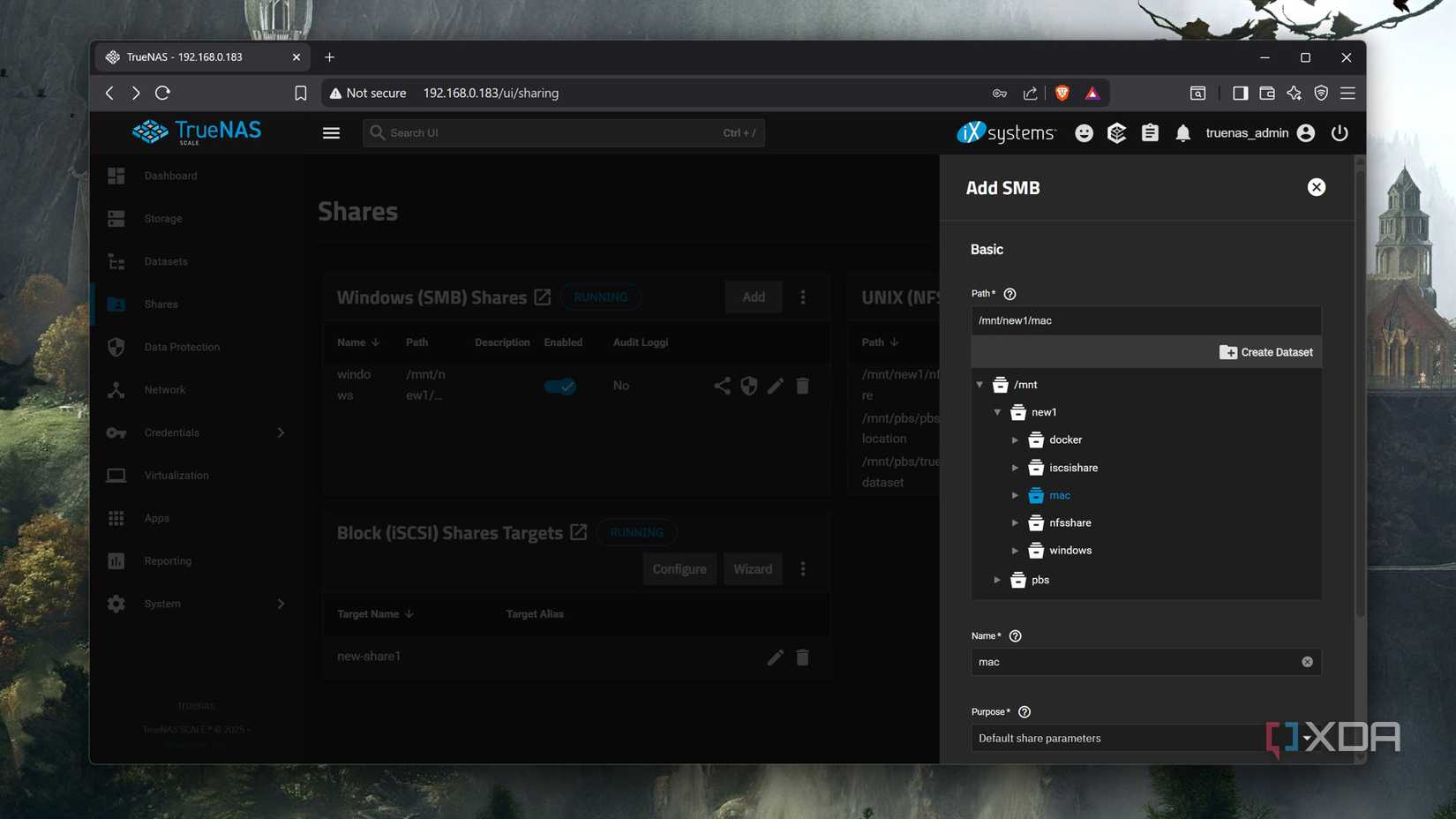Click help icon next to Path
The width and height of the screenshot is (1456, 819).
1009,294
